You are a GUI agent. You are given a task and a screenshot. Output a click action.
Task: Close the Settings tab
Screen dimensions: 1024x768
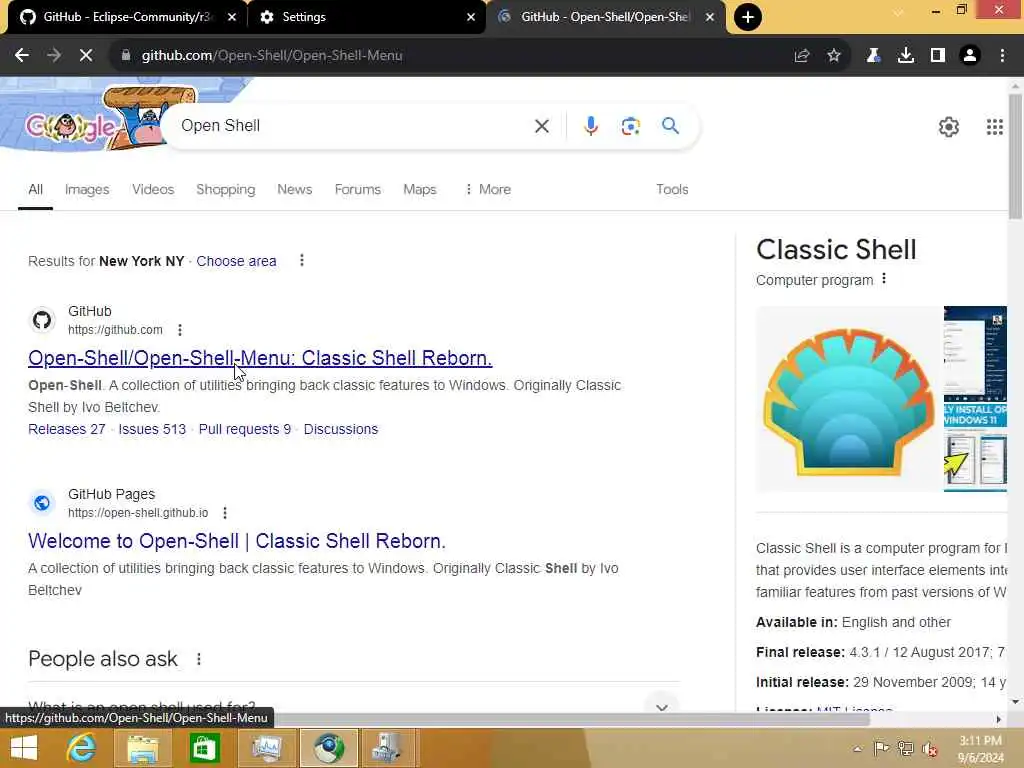[x=471, y=17]
